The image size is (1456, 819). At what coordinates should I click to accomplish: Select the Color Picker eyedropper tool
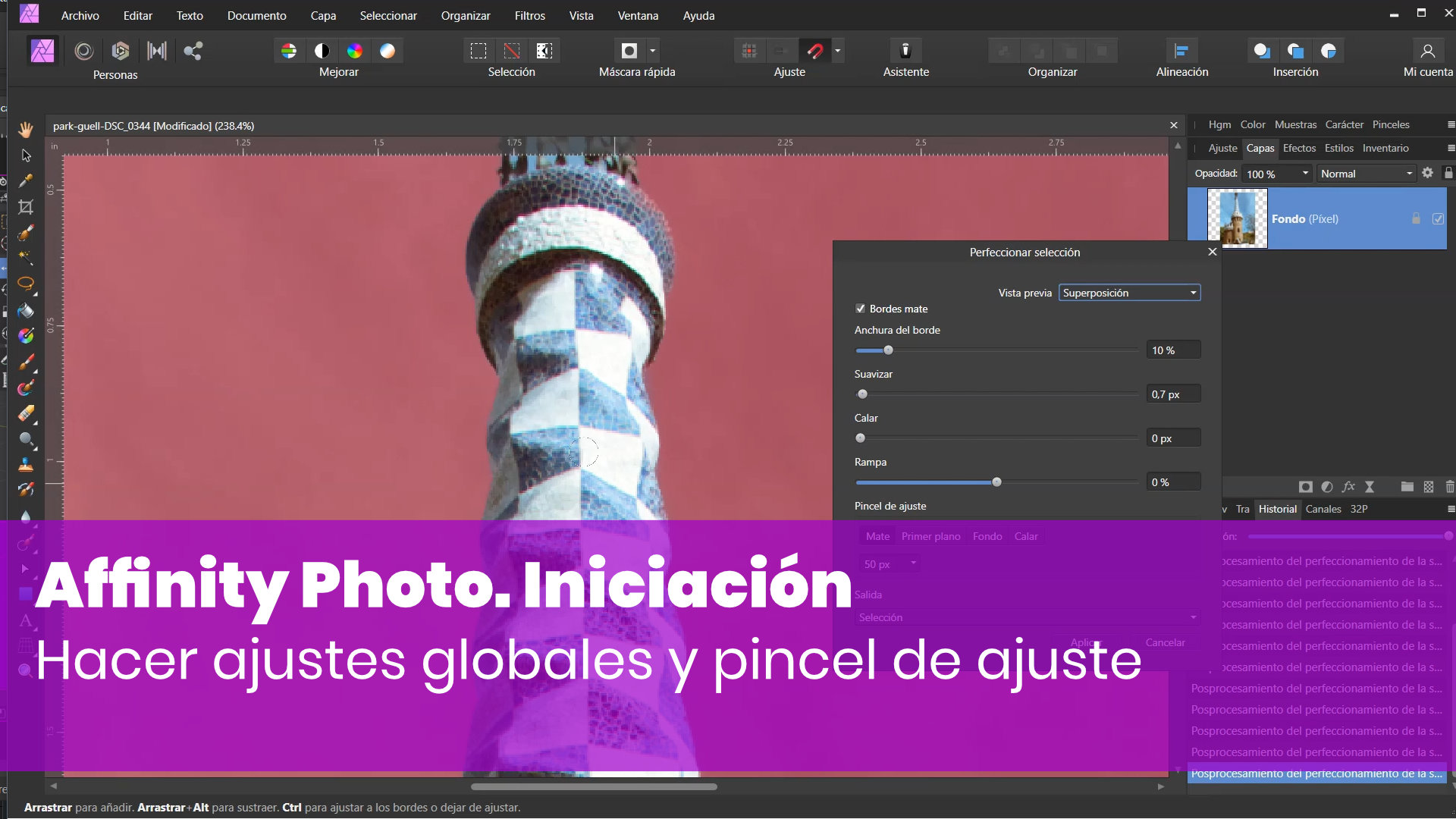point(26,181)
